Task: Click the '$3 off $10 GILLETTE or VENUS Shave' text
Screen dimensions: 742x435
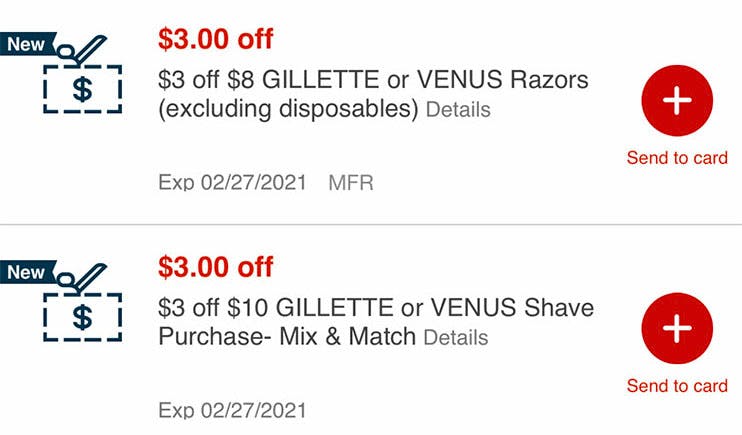Action: [x=376, y=308]
